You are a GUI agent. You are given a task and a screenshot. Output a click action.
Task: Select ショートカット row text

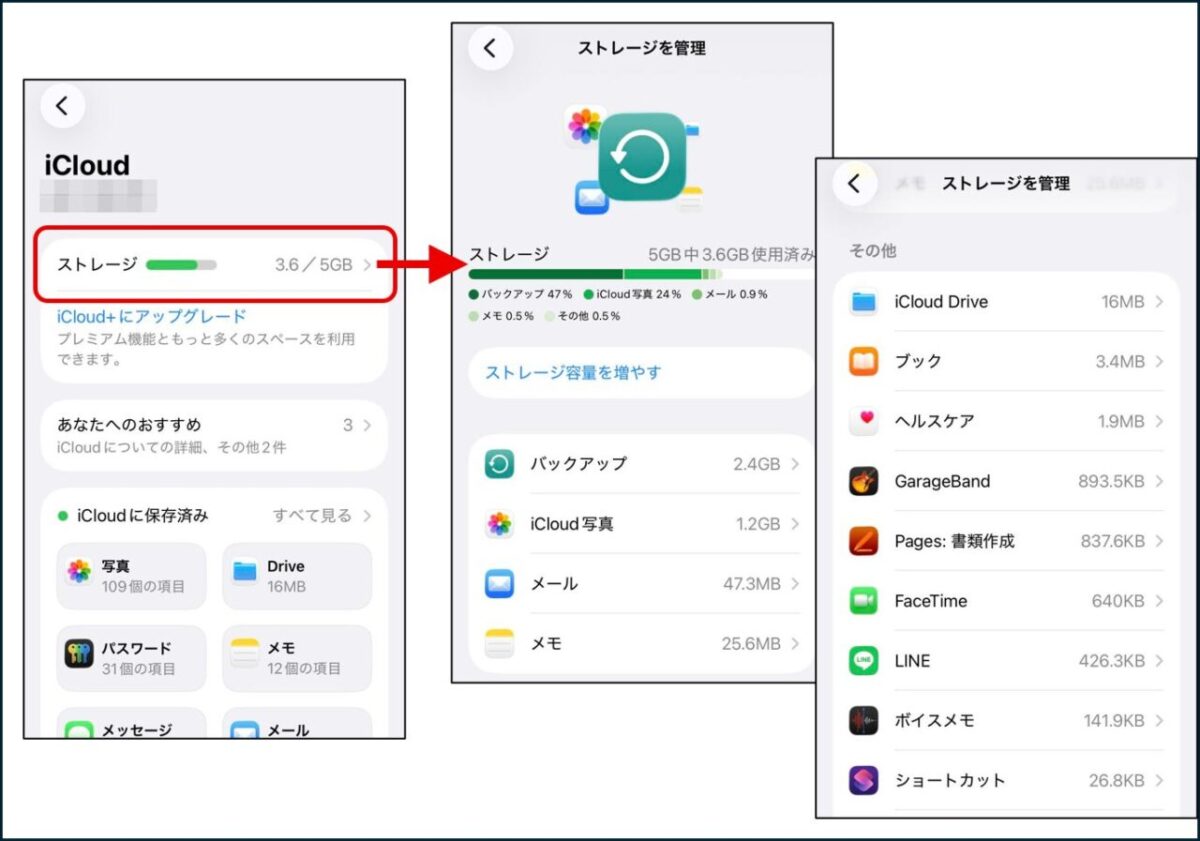[x=950, y=780]
